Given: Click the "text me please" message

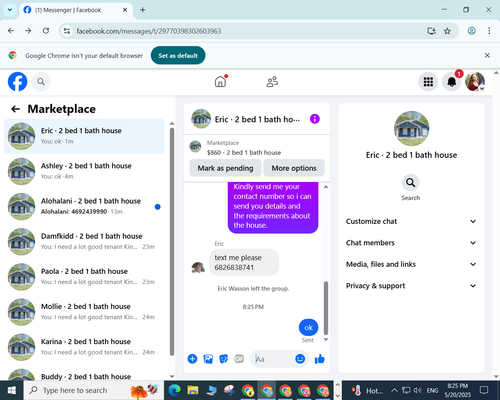Looking at the screenshot, I should tap(244, 263).
